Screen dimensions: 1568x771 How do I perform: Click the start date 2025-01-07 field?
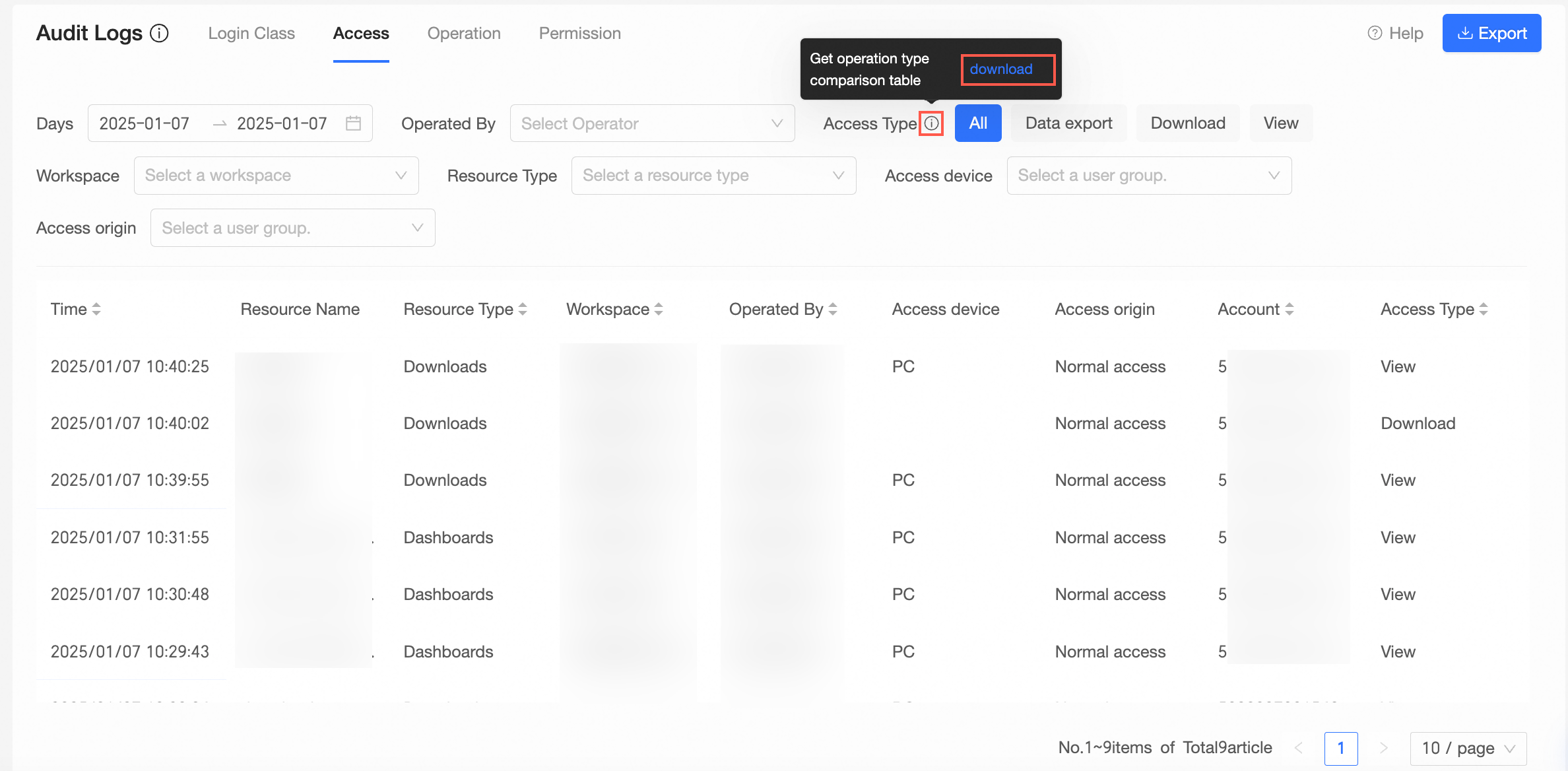pyautogui.click(x=145, y=123)
